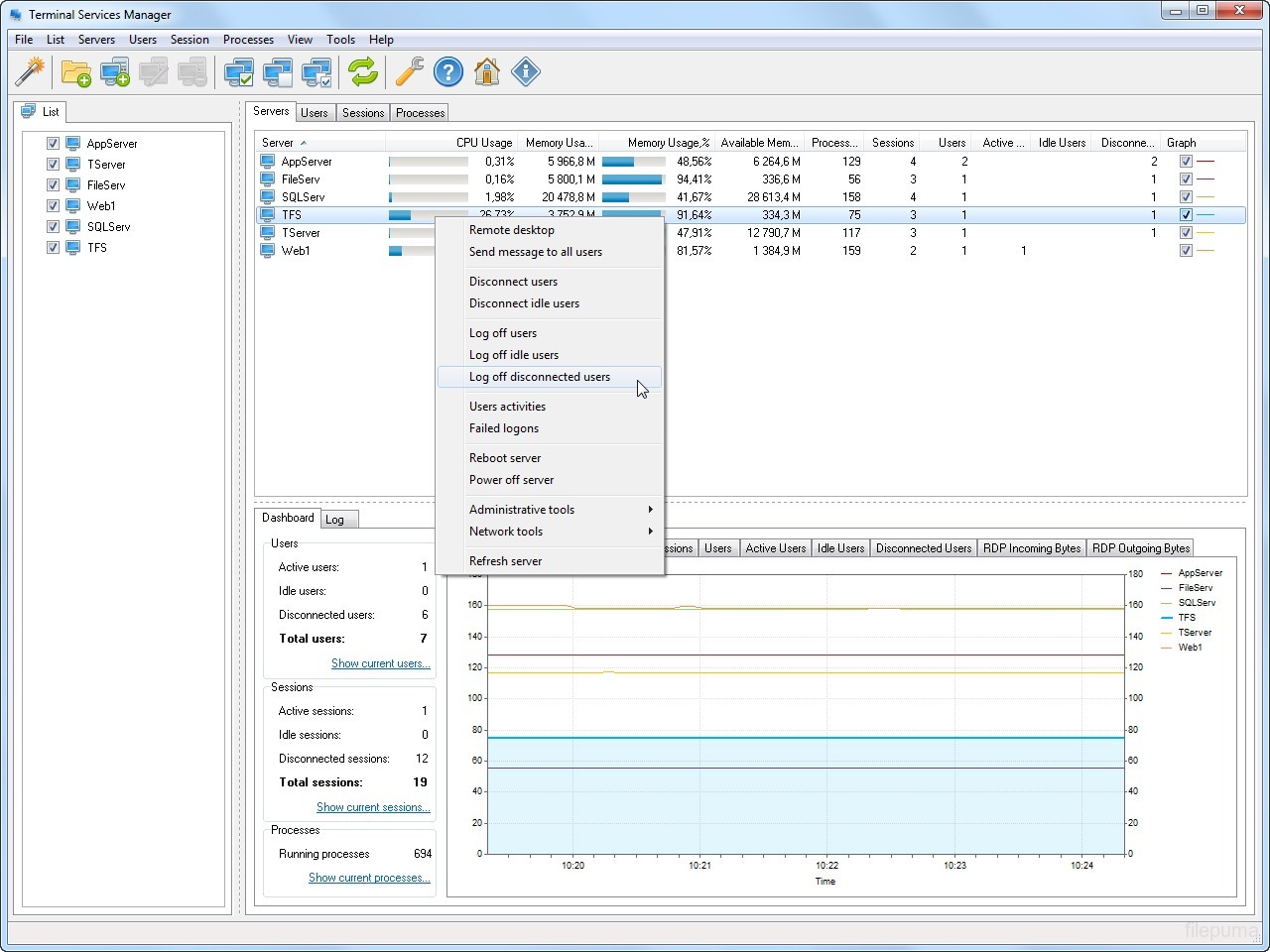
Task: Click the add folder toolbar icon
Action: pos(75,72)
